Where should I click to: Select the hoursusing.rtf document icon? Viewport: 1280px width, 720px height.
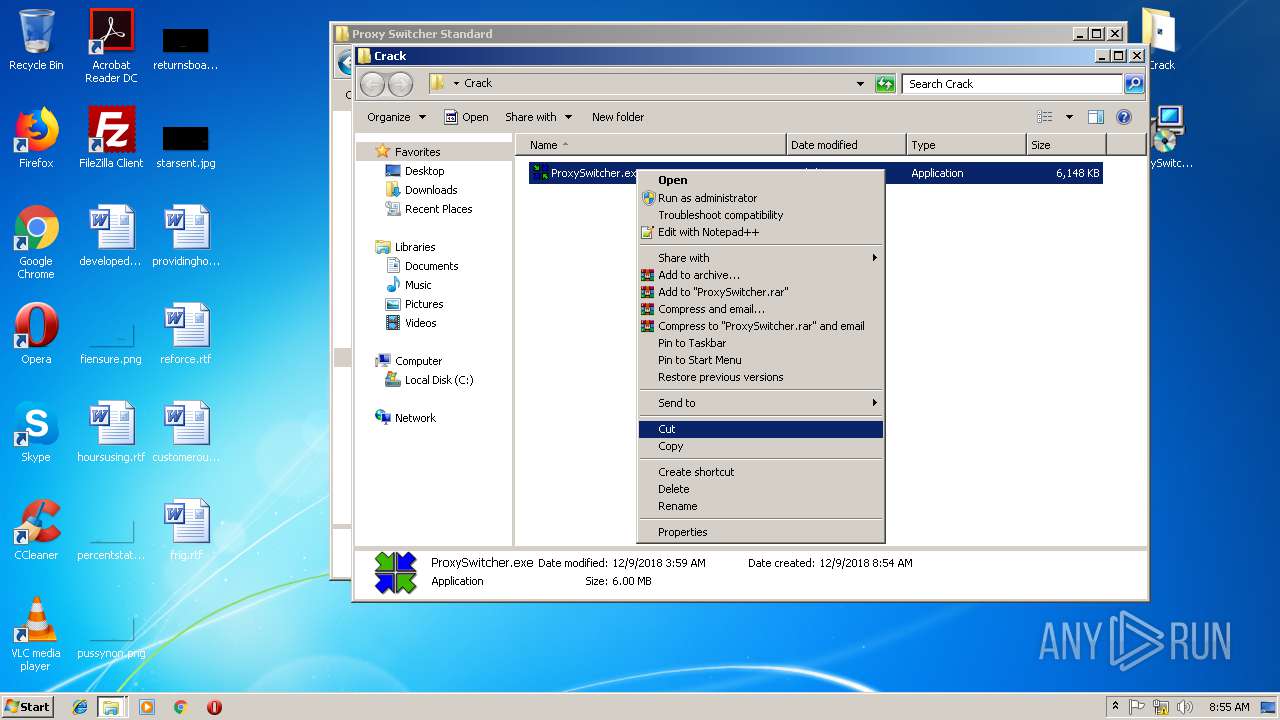coord(111,432)
